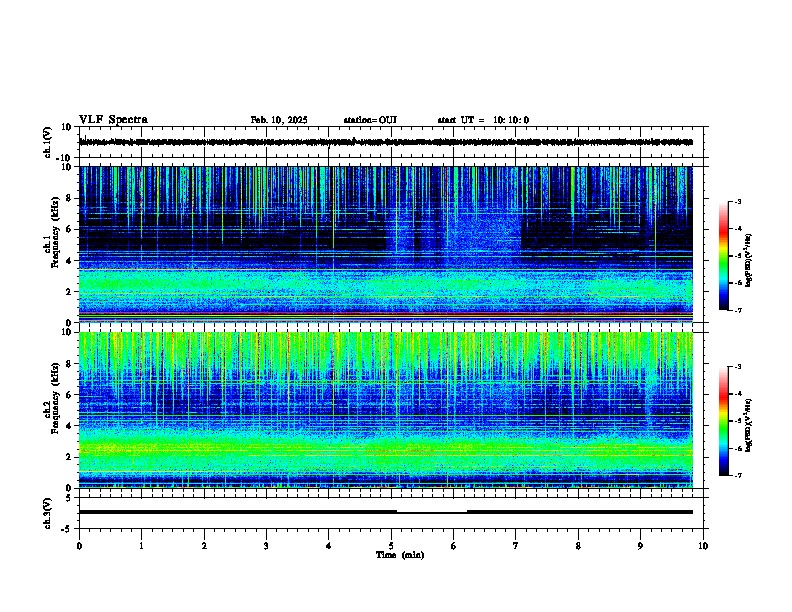The height and width of the screenshot is (612, 792).
Task: Click the ch.2 spectrogram color scale bar
Action: pos(724,421)
